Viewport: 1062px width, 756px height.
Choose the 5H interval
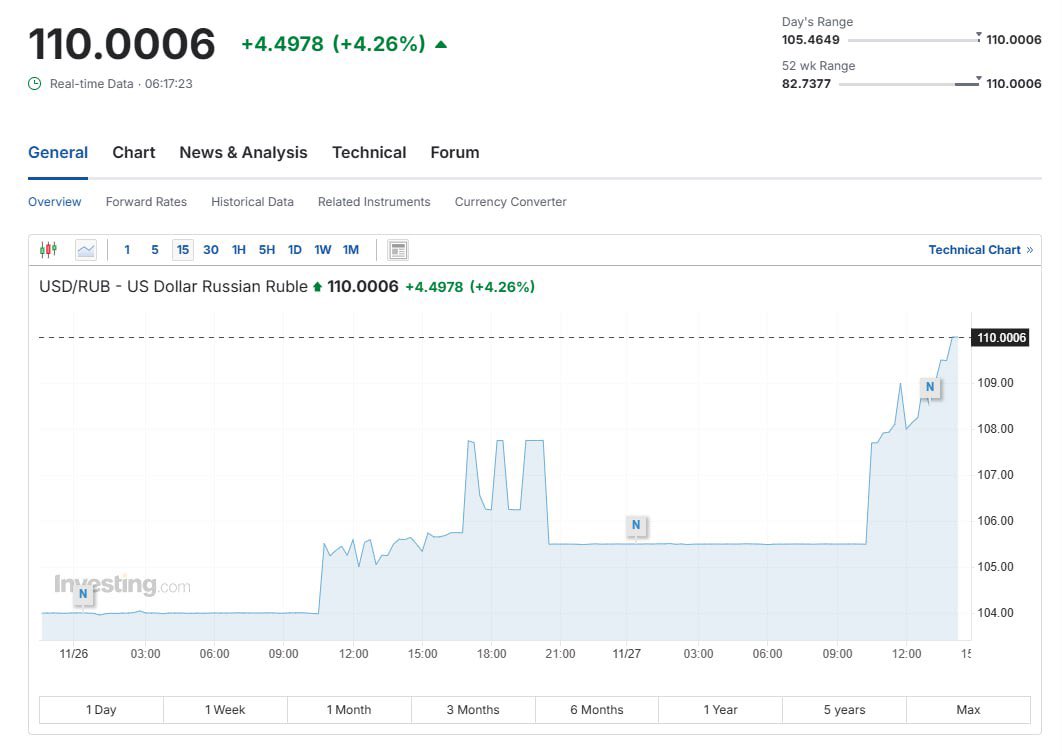(267, 250)
